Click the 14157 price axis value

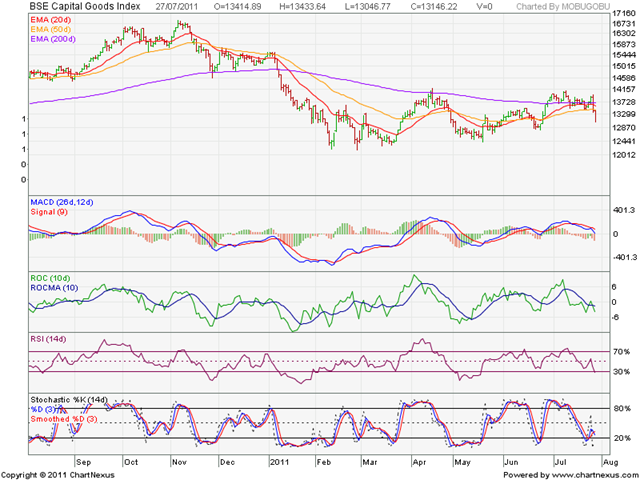coord(624,89)
